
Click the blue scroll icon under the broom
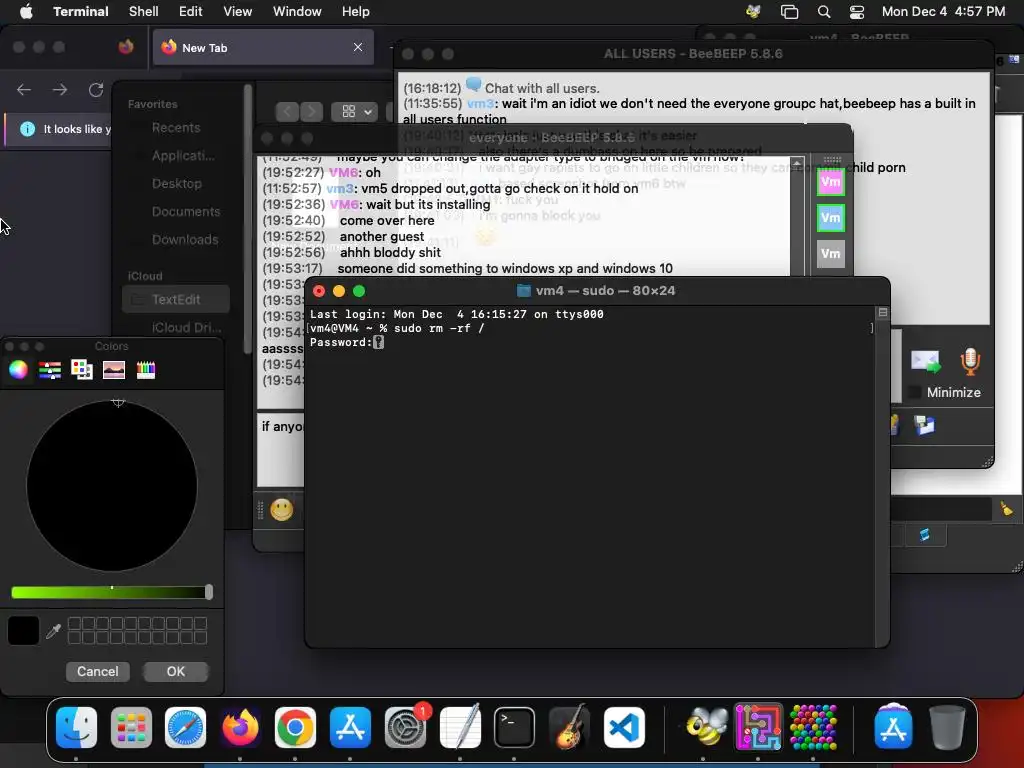coord(925,536)
